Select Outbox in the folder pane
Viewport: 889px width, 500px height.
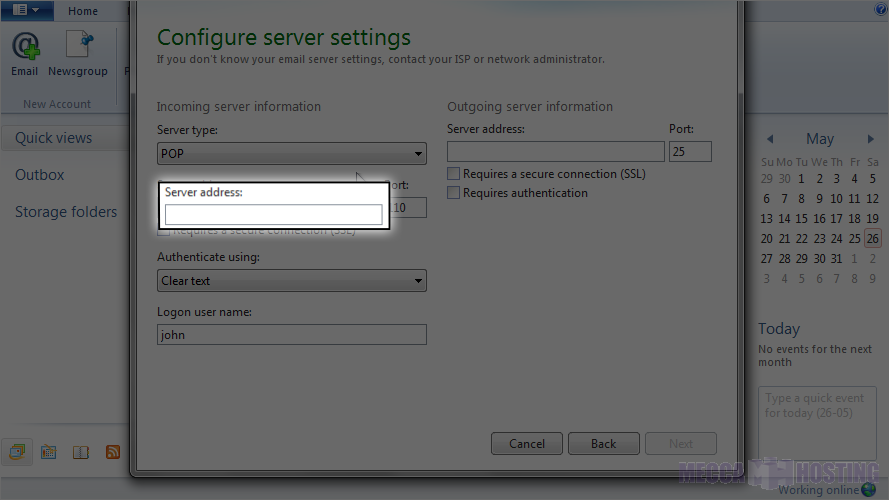point(40,175)
